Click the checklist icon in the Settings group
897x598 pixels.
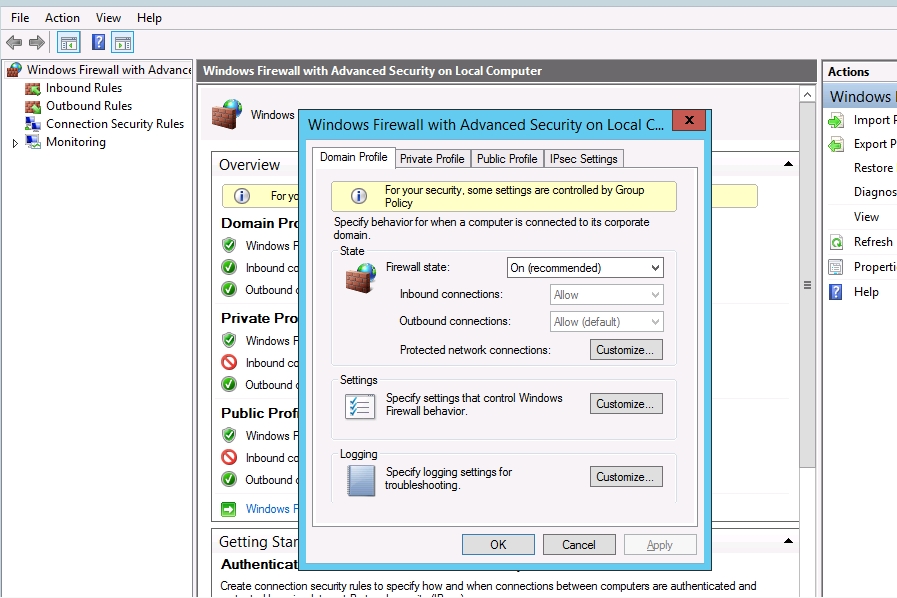pos(360,407)
